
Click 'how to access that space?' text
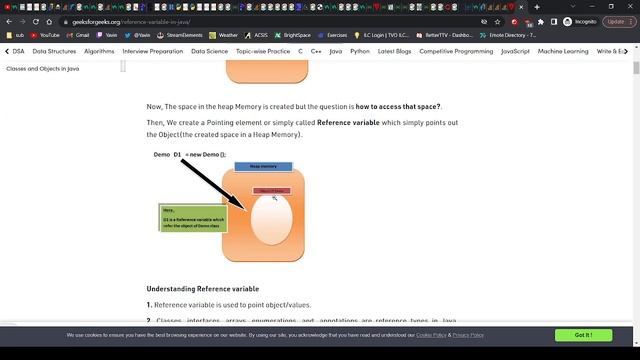click(x=398, y=107)
